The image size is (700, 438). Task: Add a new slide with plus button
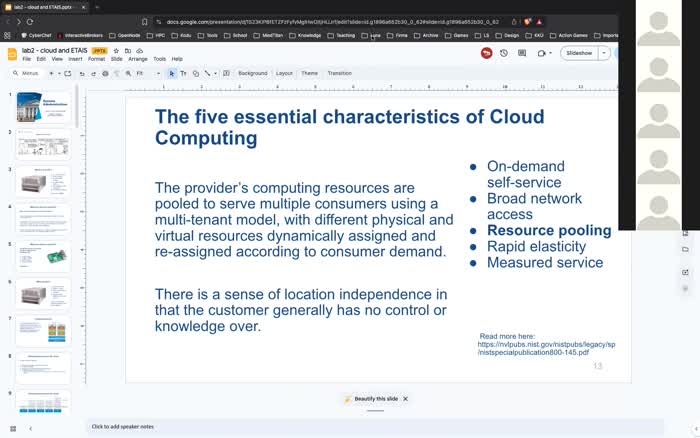pyautogui.click(x=51, y=73)
